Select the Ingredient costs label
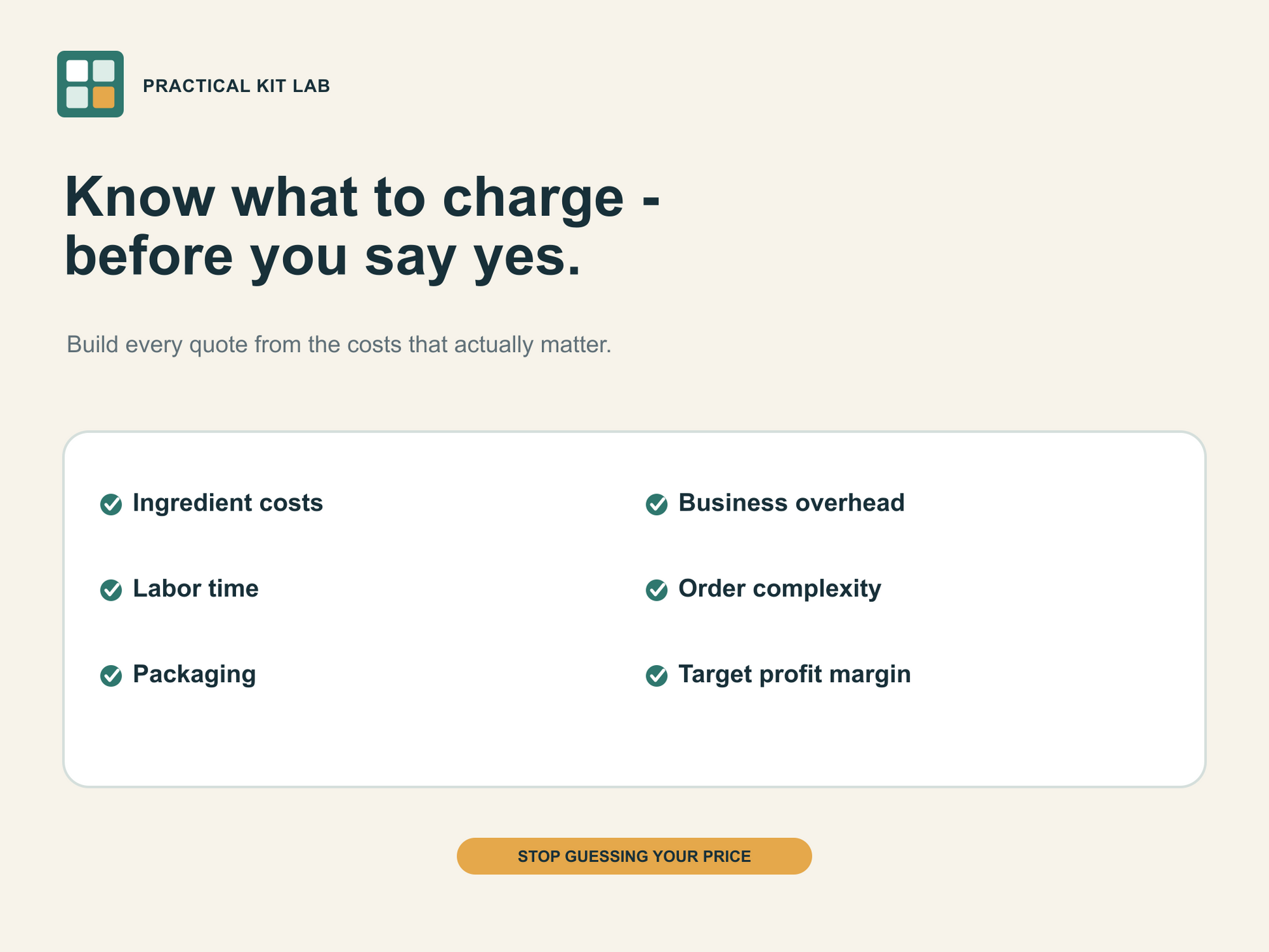This screenshot has height=952, width=1269. 228,503
